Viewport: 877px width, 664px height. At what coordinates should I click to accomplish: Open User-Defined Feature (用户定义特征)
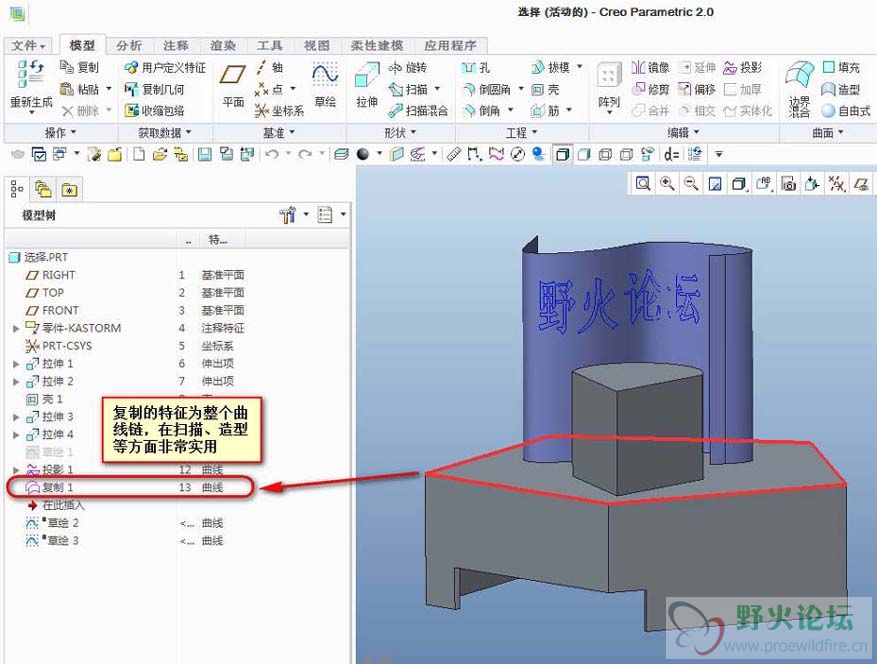165,68
